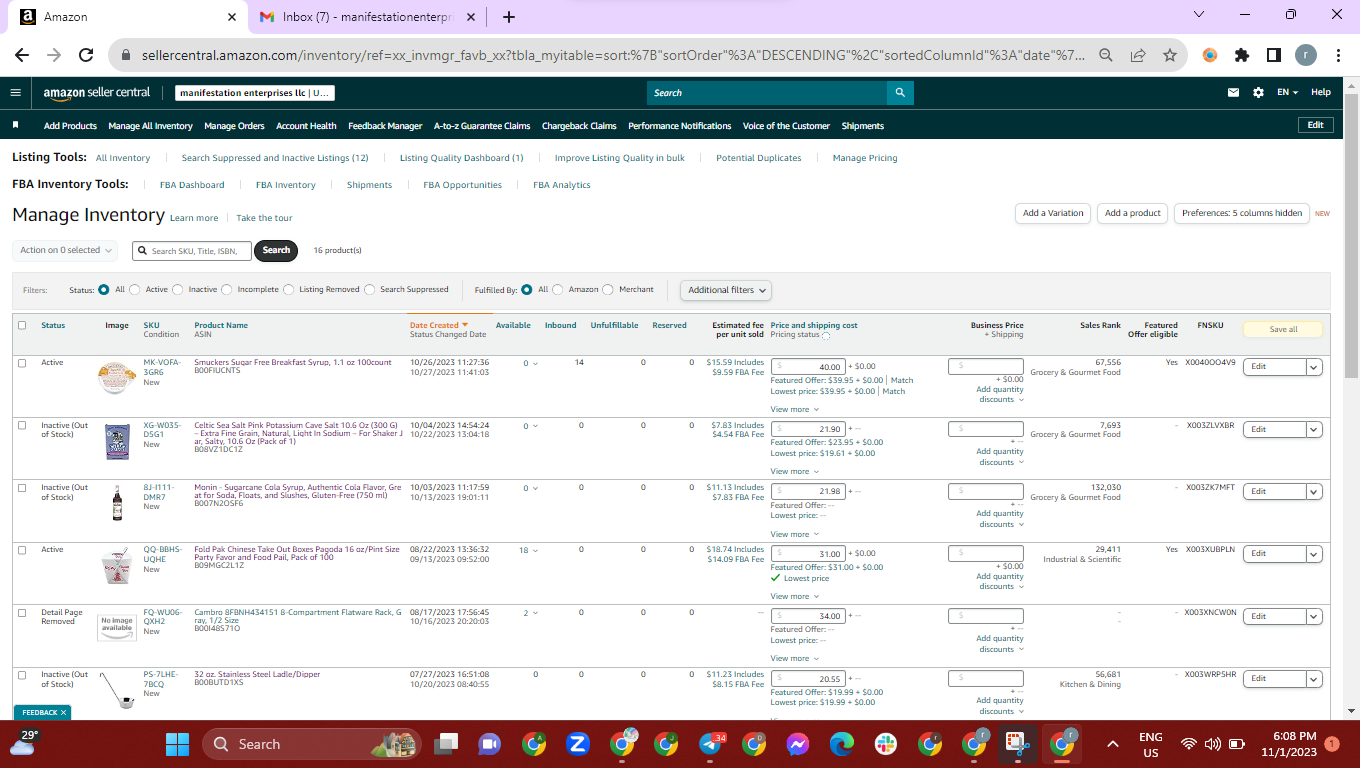Focus the Search SKU, Title, ISBN field
Image resolution: width=1360 pixels, height=768 pixels.
[192, 251]
